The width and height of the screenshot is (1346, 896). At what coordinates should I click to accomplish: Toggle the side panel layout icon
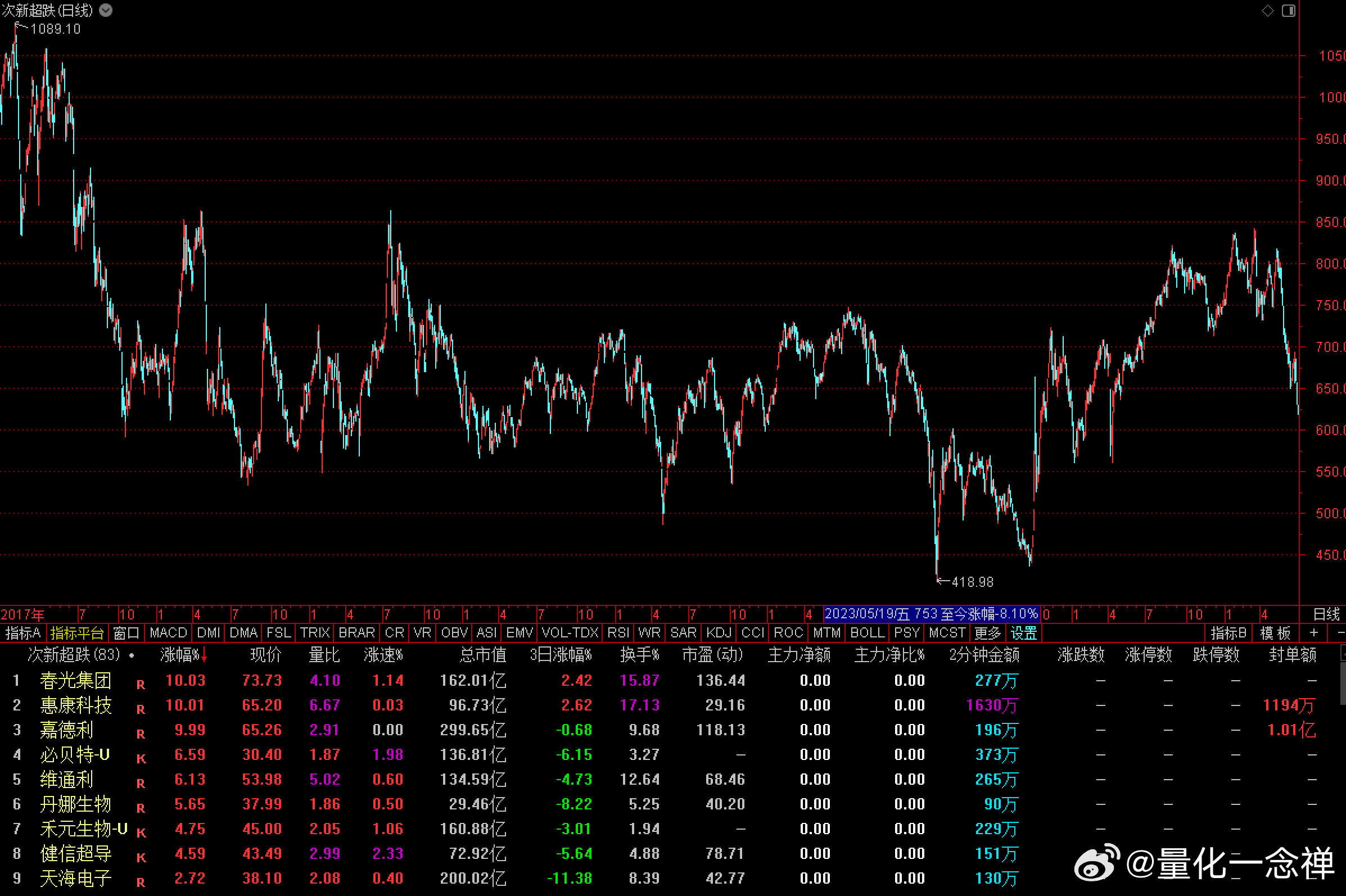pyautogui.click(x=1288, y=11)
